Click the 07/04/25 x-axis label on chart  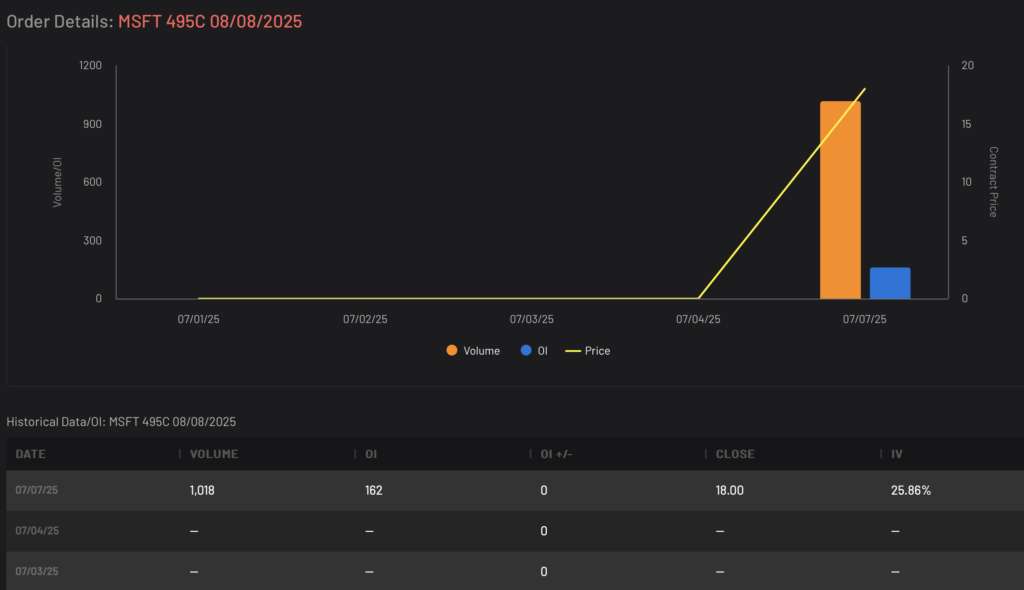tap(698, 319)
